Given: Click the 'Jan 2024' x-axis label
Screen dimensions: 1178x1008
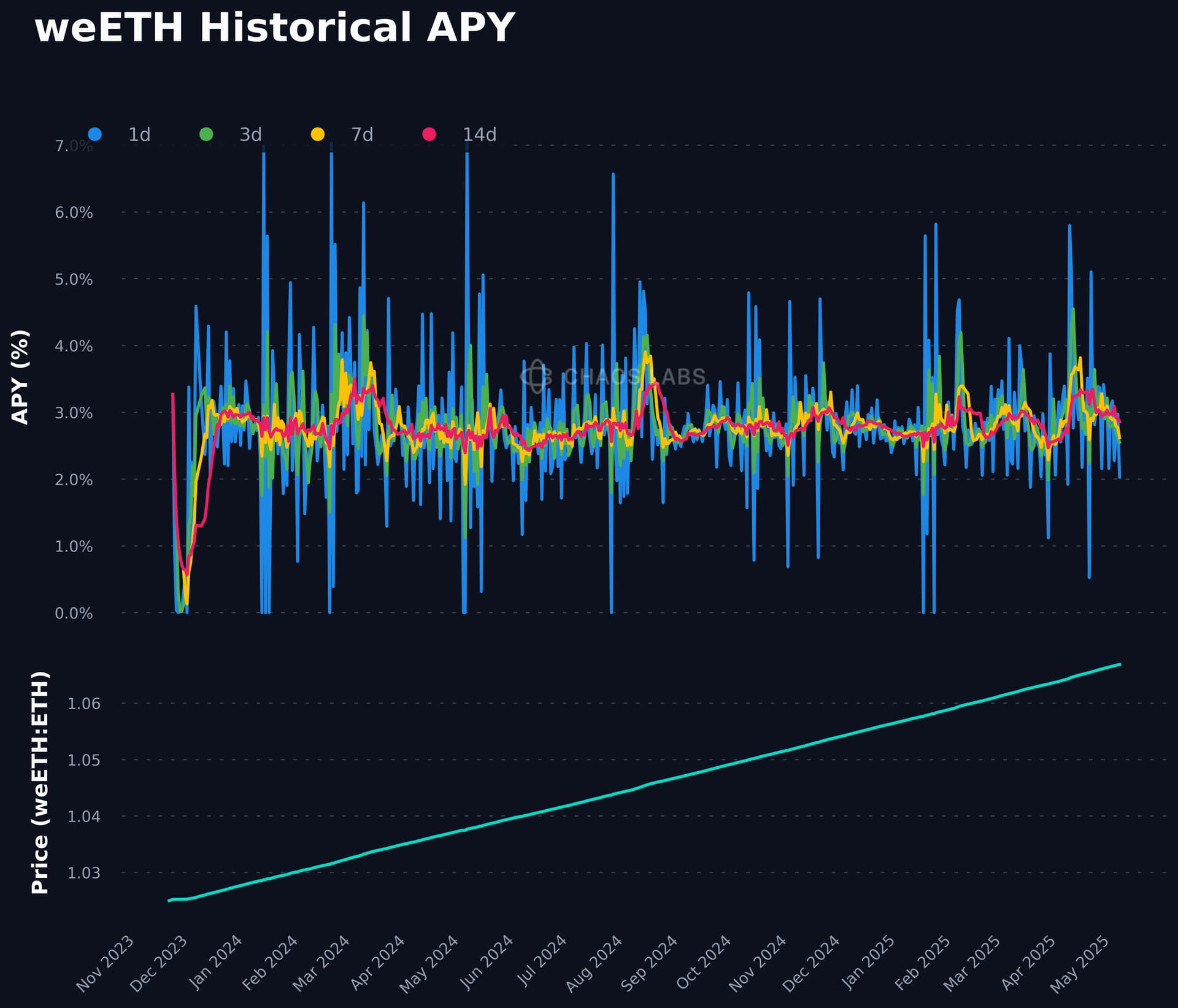Looking at the screenshot, I should [216, 963].
